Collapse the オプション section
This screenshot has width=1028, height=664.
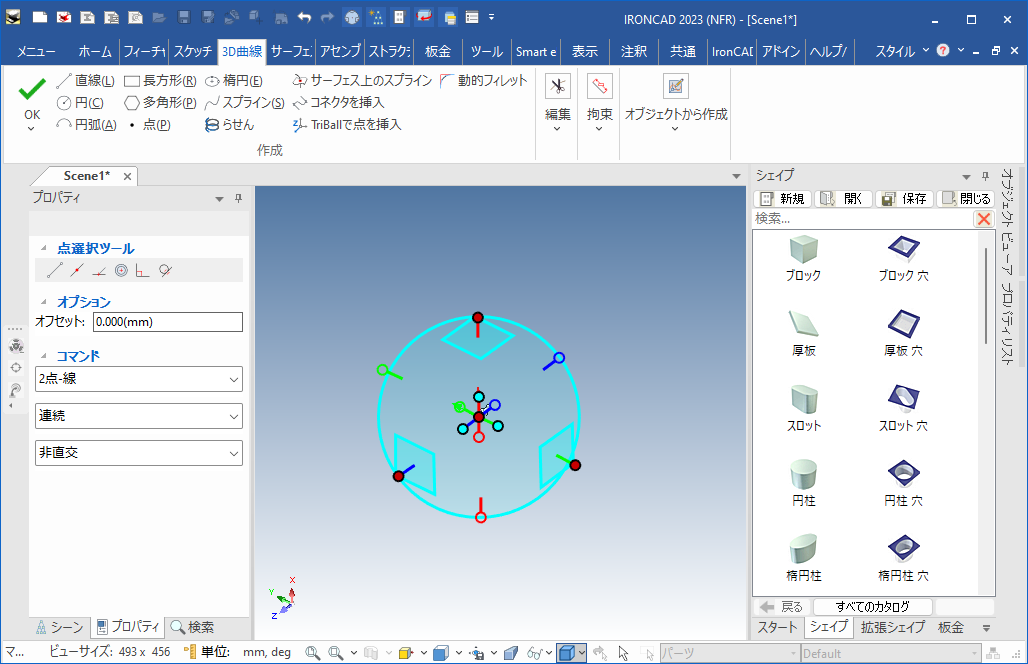click(44, 302)
